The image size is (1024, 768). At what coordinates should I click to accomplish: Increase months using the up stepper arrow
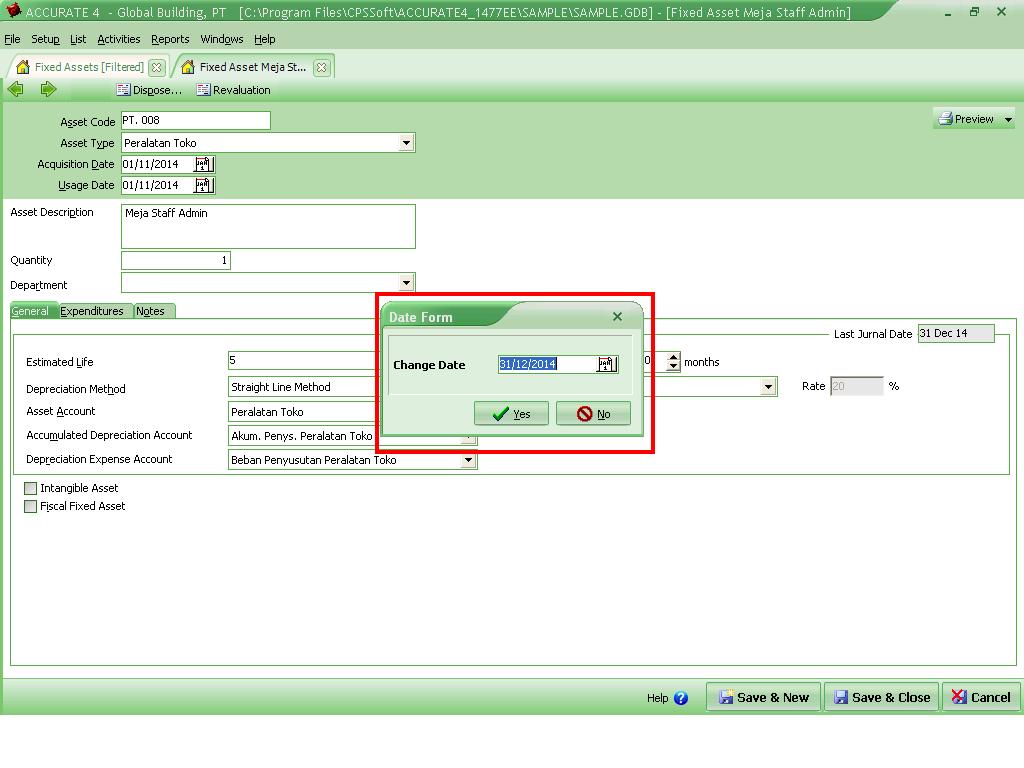[x=674, y=357]
